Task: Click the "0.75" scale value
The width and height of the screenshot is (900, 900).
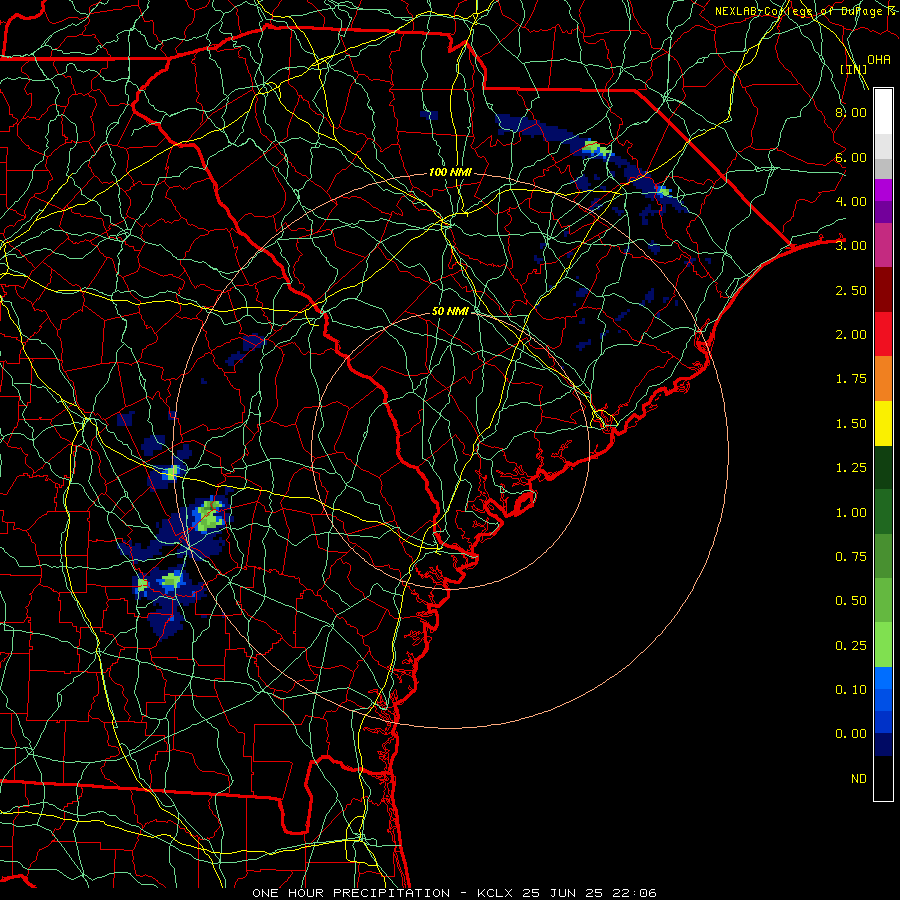Action: [851, 557]
